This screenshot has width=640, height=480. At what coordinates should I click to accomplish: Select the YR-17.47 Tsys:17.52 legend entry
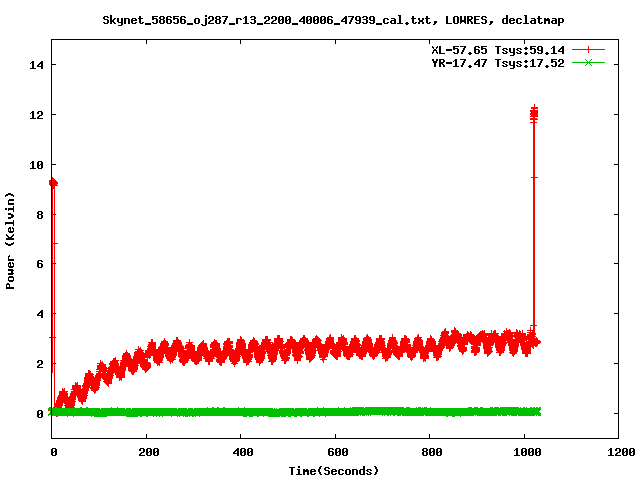pyautogui.click(x=498, y=63)
